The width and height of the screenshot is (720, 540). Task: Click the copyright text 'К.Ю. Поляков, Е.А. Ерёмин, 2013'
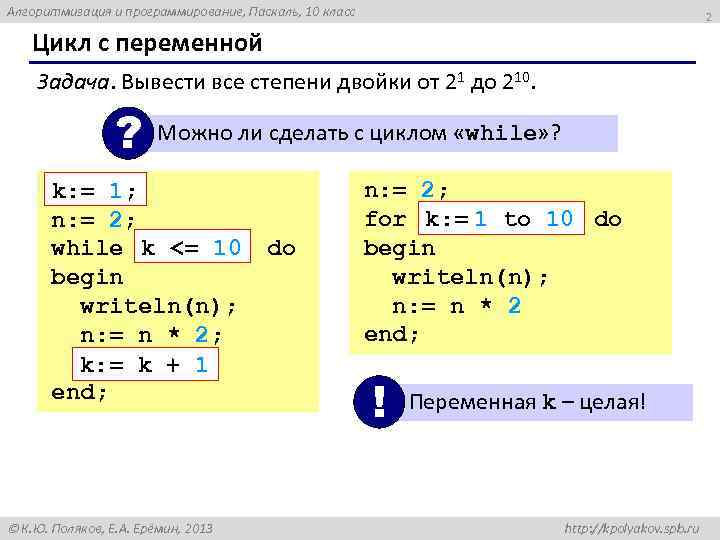pyautogui.click(x=111, y=529)
